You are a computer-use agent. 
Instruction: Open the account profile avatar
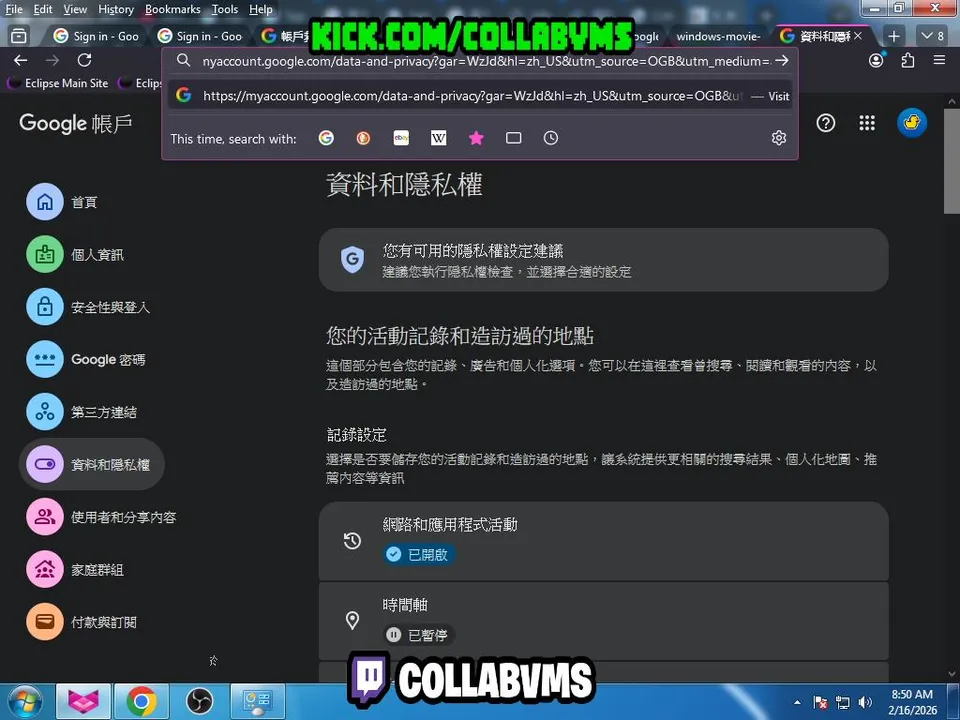tap(912, 122)
